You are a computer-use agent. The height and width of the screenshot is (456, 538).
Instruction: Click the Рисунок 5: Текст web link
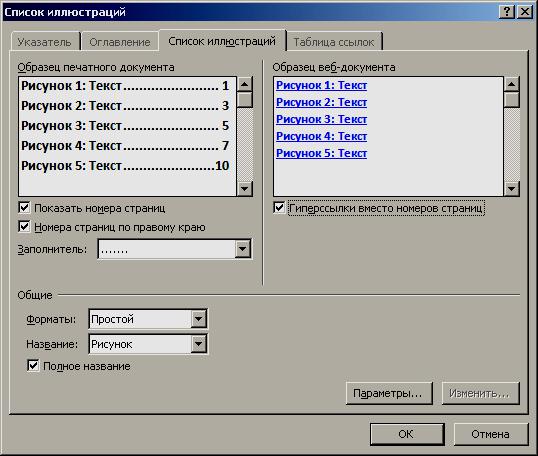321,153
